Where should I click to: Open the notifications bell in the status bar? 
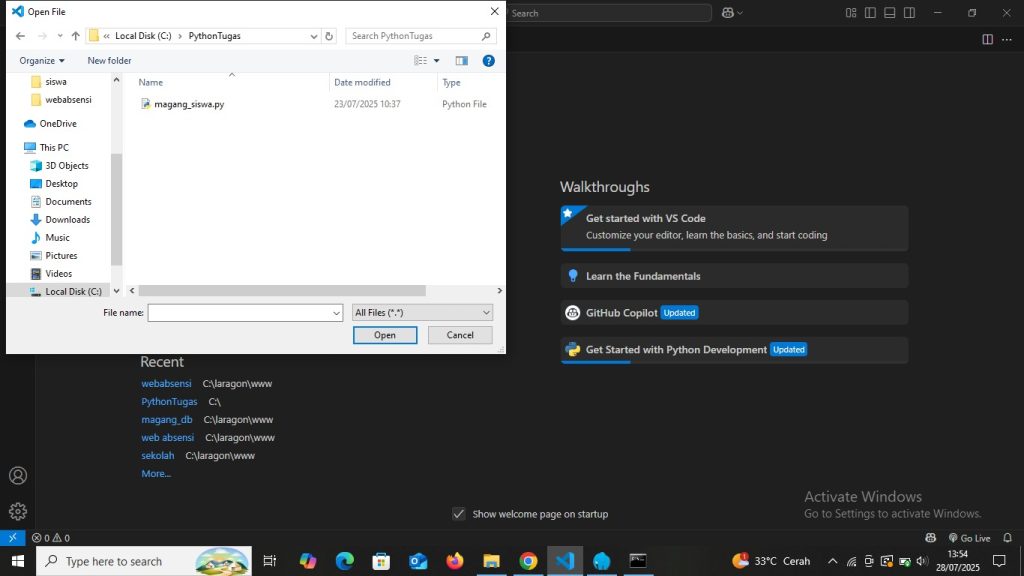pos(1006,537)
